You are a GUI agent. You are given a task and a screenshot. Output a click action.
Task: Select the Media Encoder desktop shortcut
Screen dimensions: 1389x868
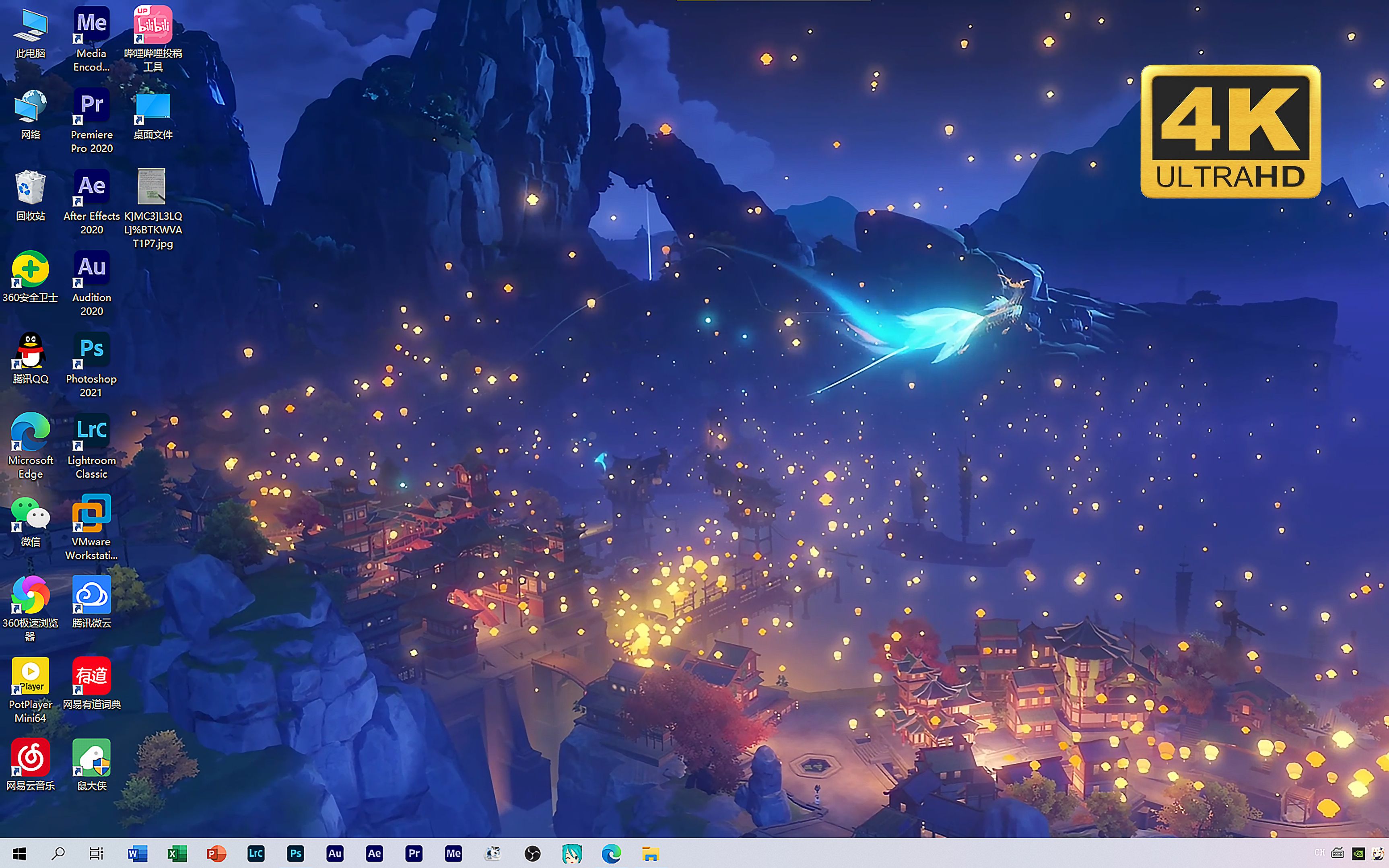(x=91, y=39)
